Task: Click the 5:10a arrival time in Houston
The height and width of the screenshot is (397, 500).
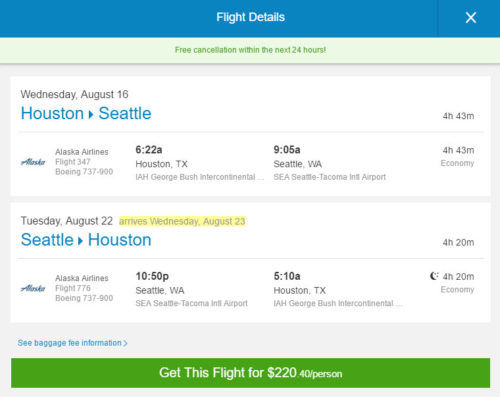Action: point(287,276)
